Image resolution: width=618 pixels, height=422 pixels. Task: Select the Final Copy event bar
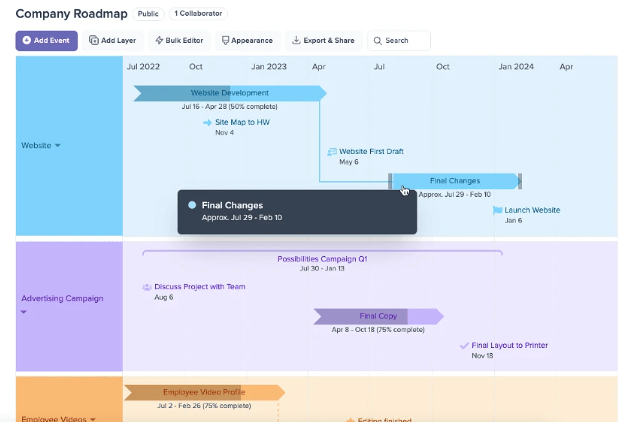click(379, 316)
